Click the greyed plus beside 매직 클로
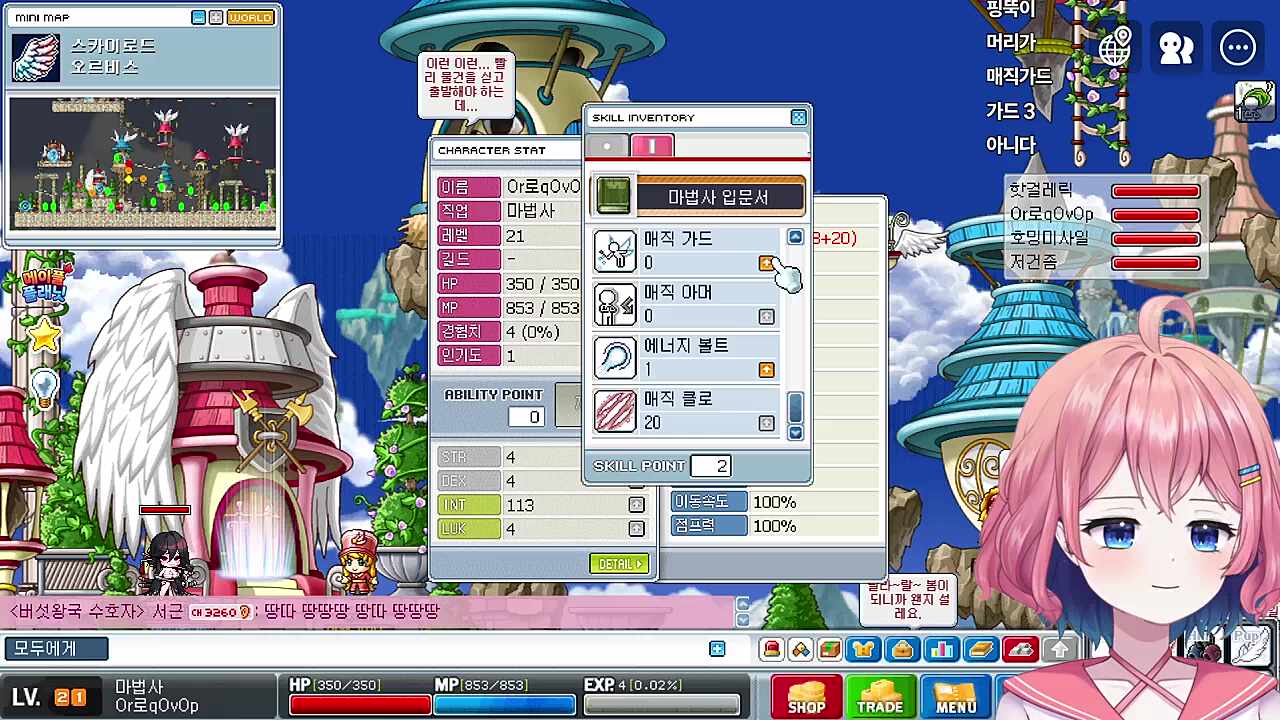Viewport: 1280px width, 720px height. [767, 423]
